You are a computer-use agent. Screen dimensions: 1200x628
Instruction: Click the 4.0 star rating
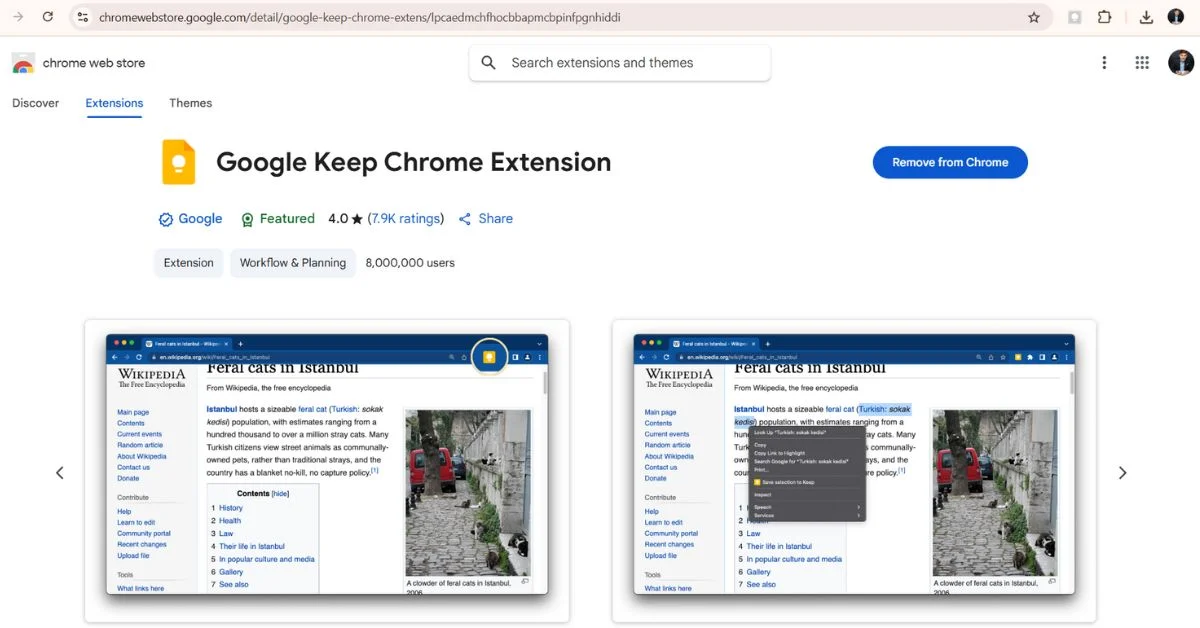point(345,219)
